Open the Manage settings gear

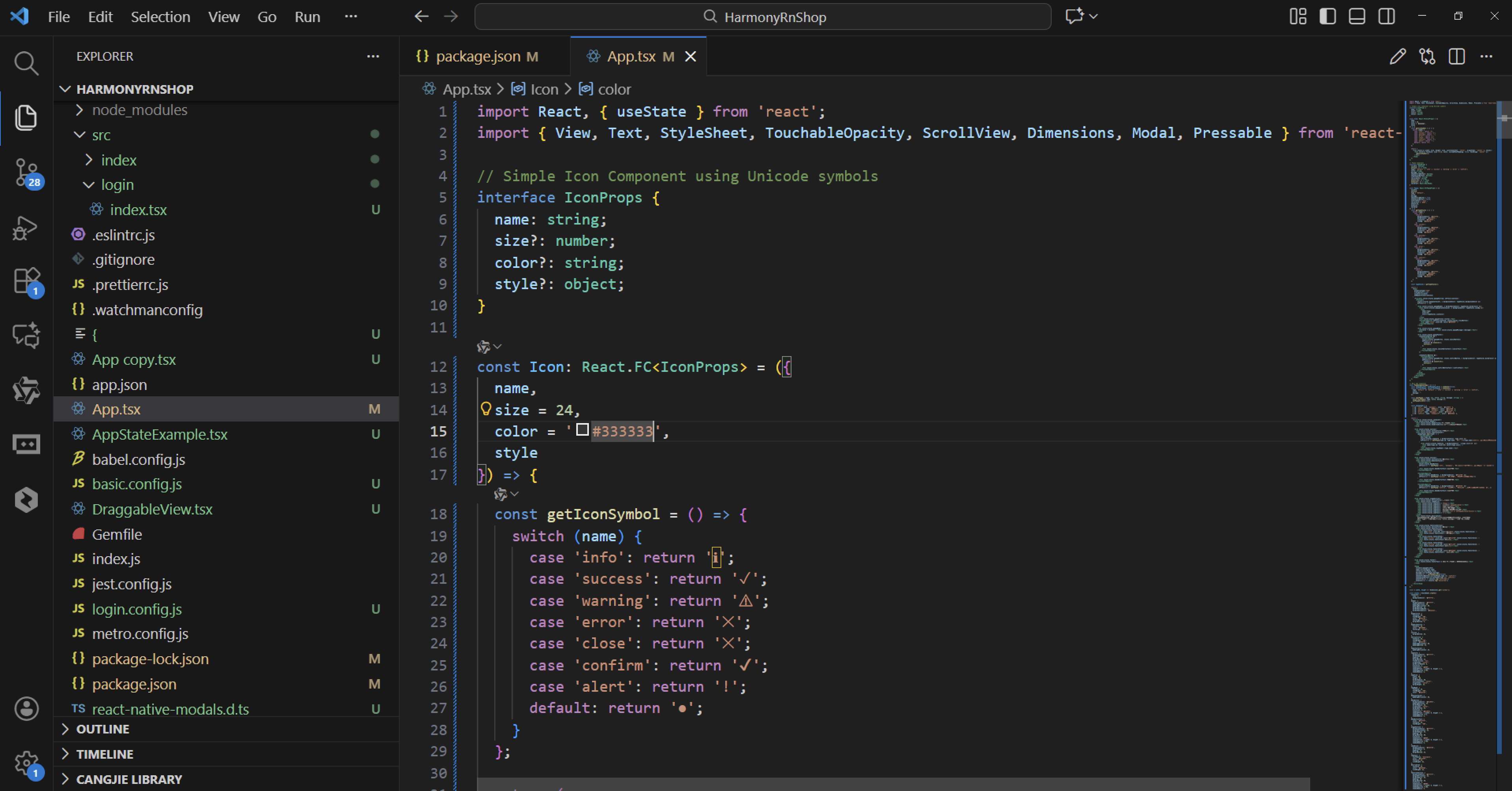click(26, 763)
